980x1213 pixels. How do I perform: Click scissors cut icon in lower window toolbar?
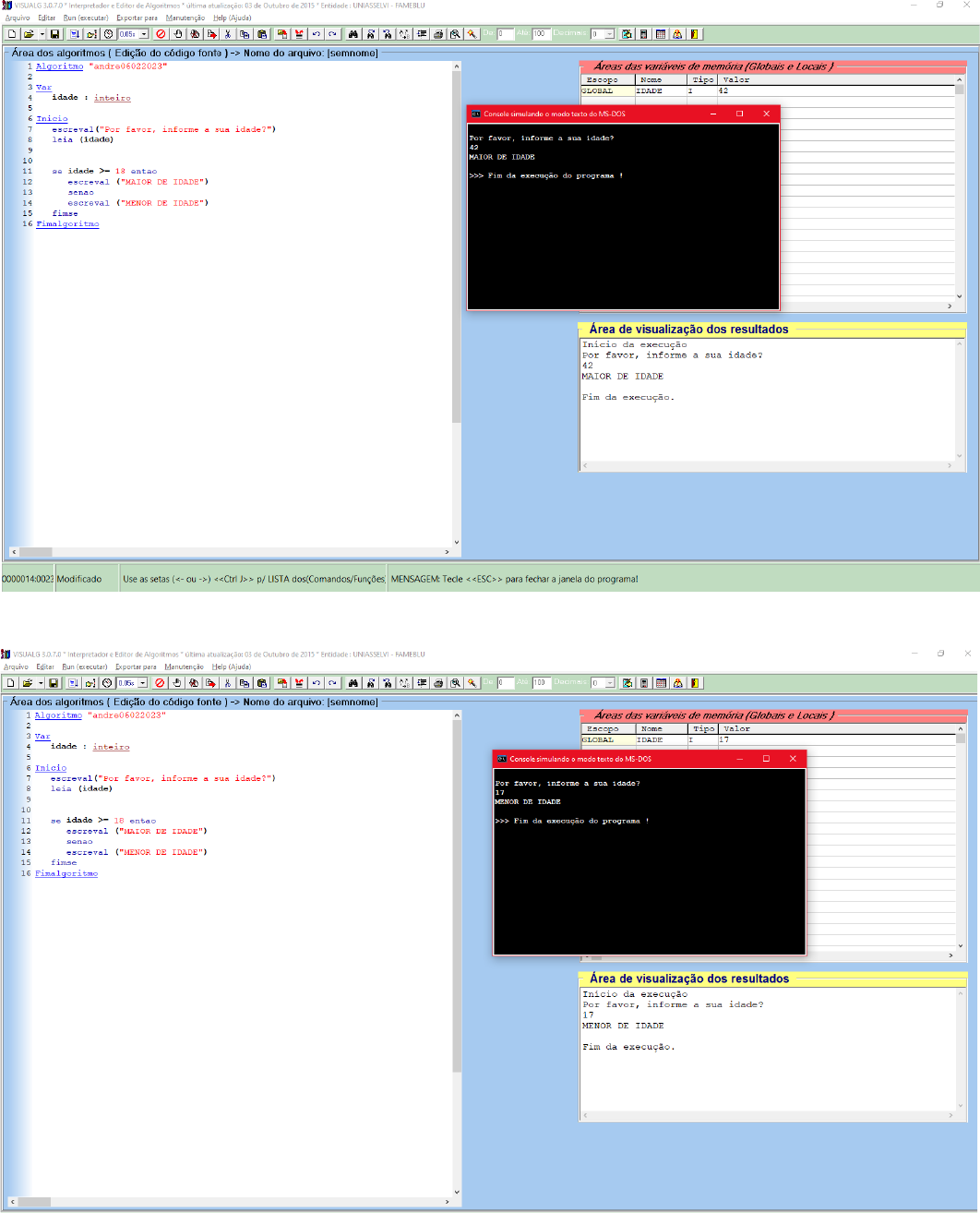[x=226, y=683]
